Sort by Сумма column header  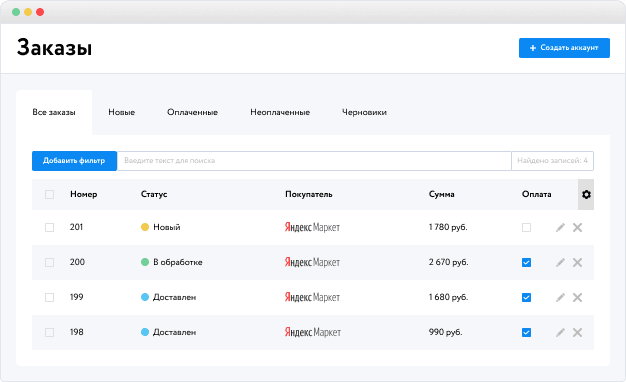(x=442, y=194)
